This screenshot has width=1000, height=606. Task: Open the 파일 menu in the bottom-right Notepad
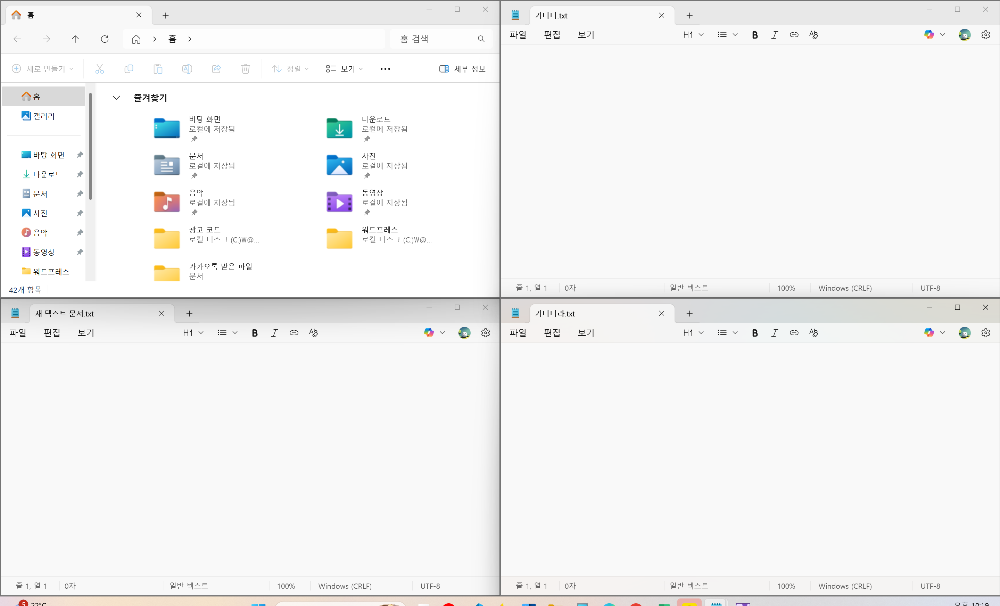517,332
